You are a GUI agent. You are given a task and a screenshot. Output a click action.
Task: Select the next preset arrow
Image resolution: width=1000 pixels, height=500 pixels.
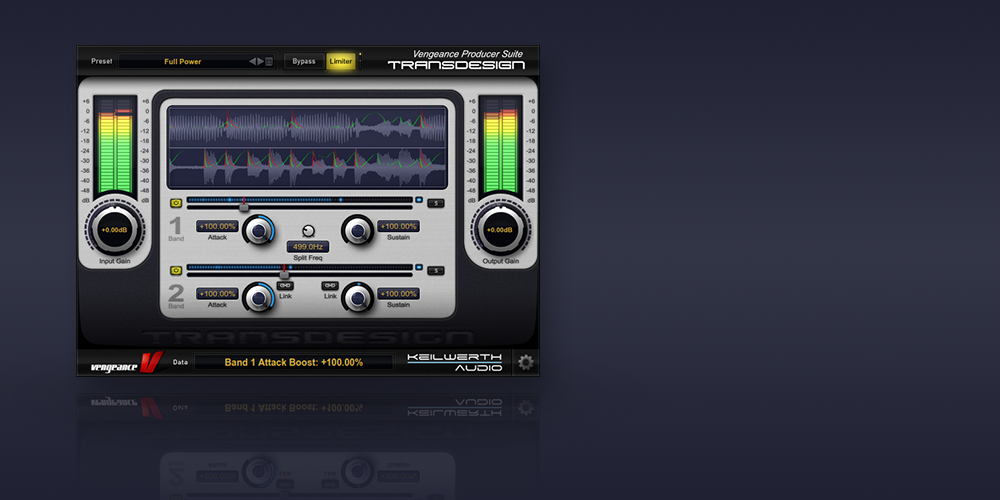[x=260, y=61]
